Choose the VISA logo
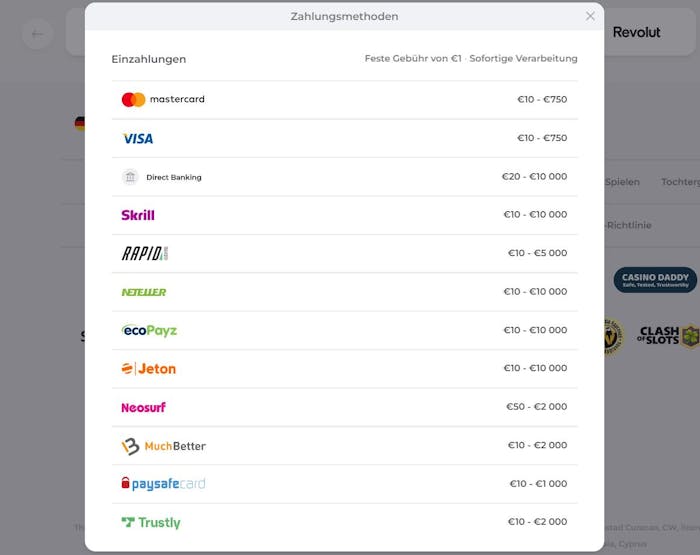The height and width of the screenshot is (555, 700). [x=138, y=138]
